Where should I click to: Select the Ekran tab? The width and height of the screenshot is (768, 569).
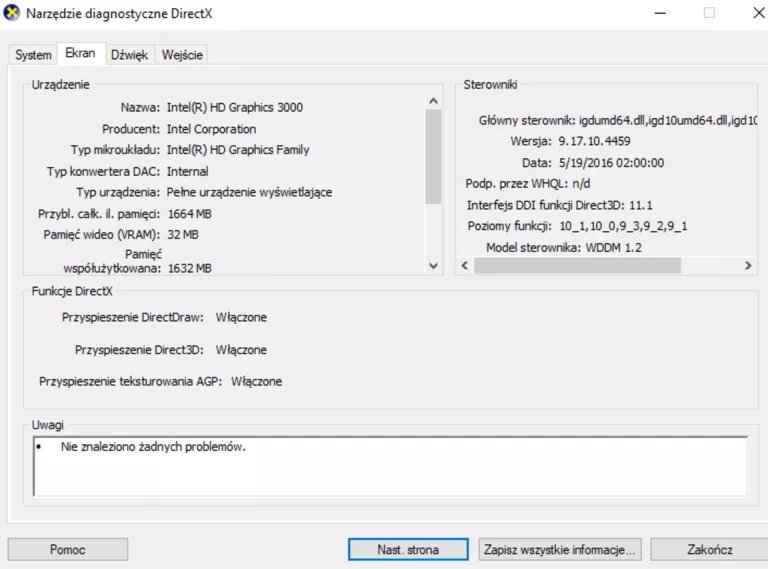click(81, 53)
